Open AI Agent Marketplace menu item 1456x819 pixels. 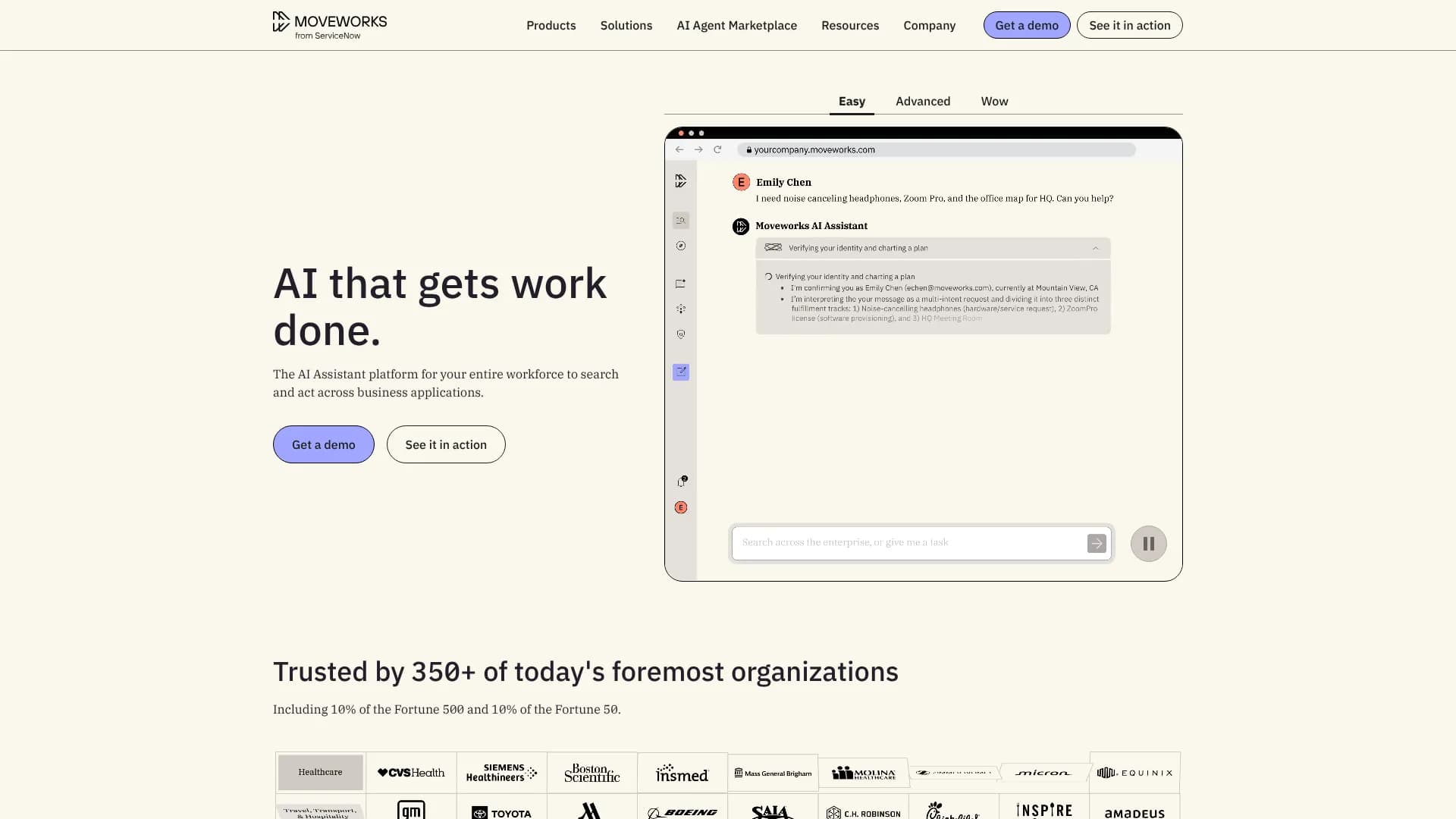click(x=737, y=25)
